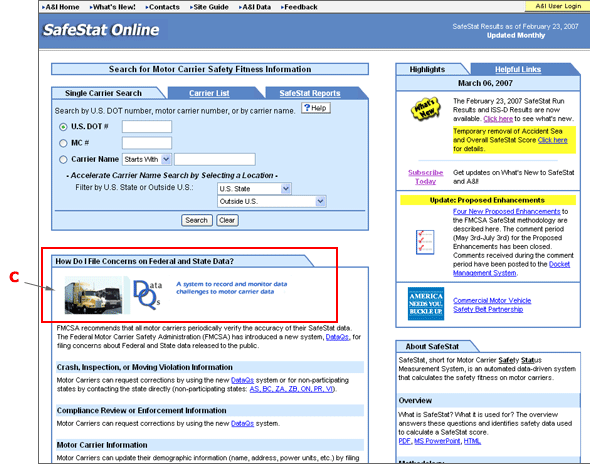
Task: Open the Overview PDF link
Action: pos(404,441)
